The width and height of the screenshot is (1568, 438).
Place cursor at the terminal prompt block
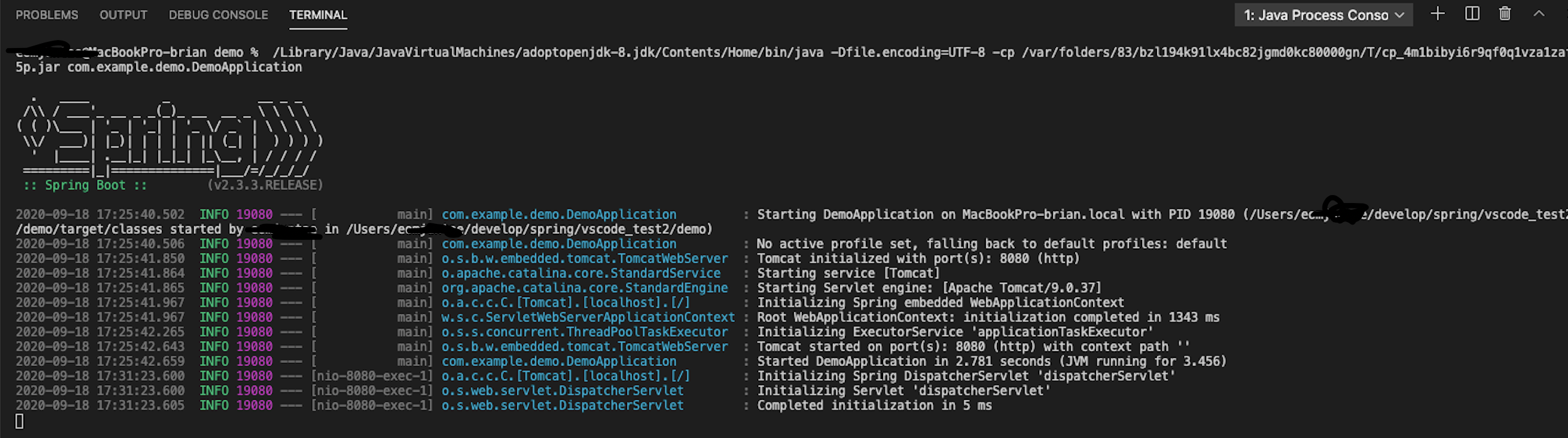click(20, 421)
